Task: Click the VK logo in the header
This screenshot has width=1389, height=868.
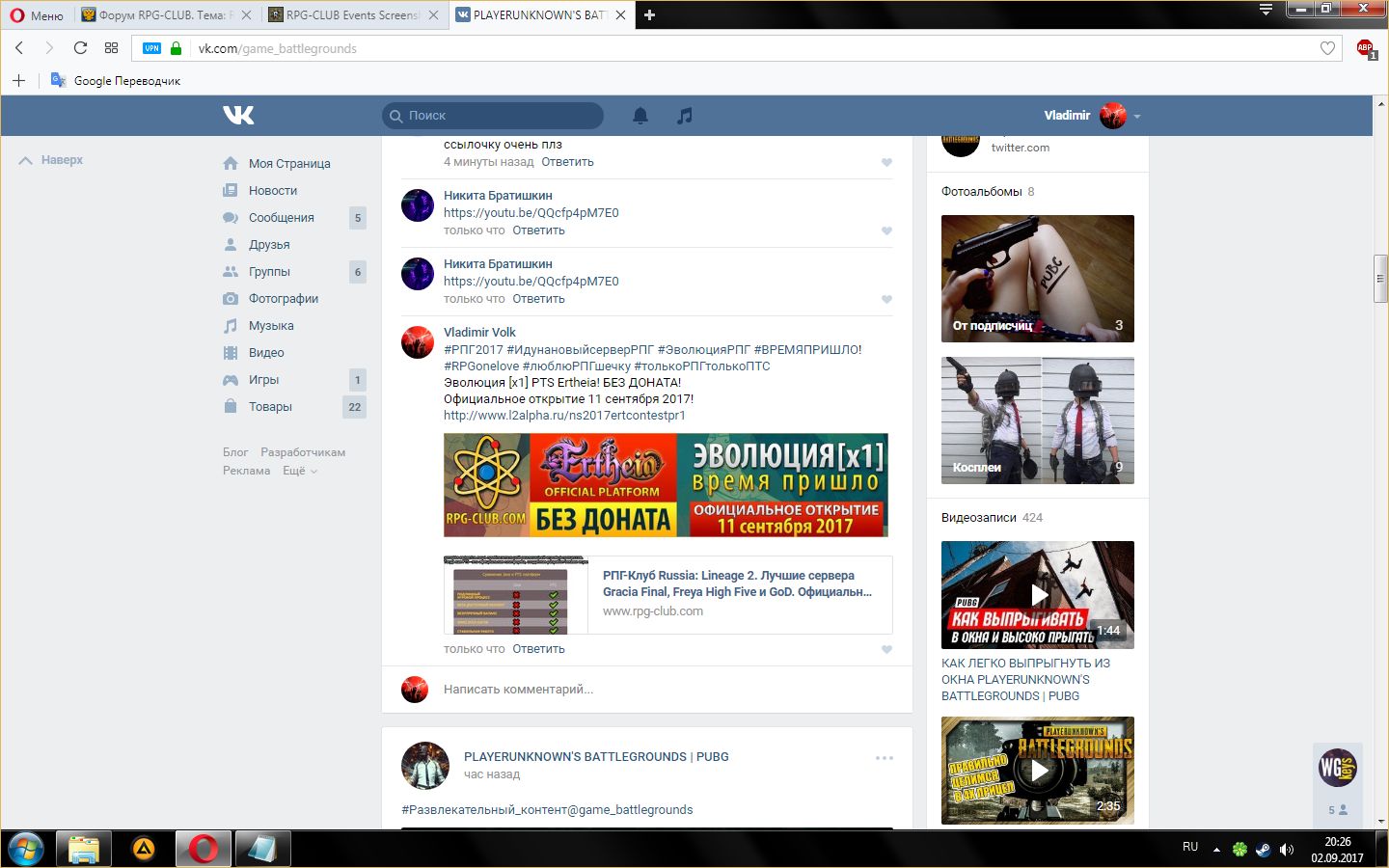Action: pos(238,116)
